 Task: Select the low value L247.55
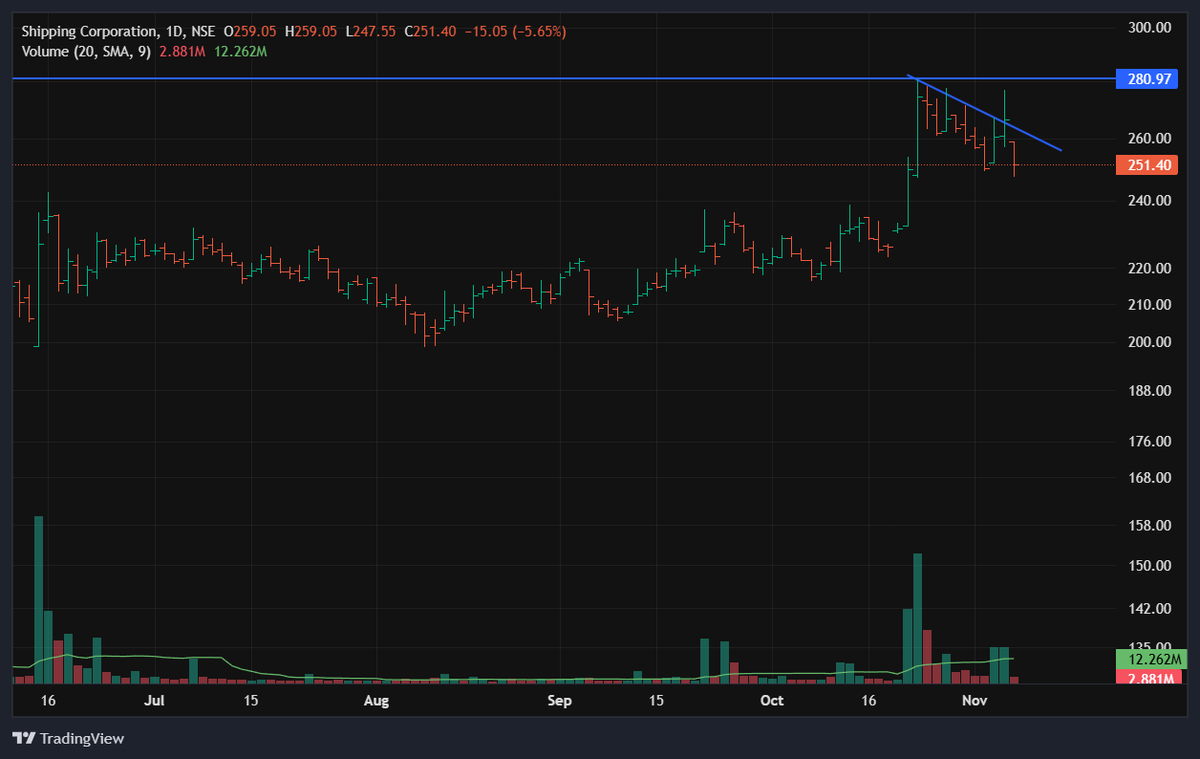pos(372,32)
